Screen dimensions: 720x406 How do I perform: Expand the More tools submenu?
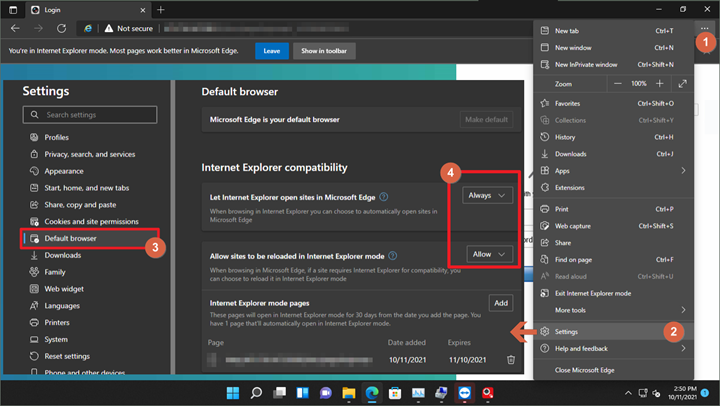683,310
